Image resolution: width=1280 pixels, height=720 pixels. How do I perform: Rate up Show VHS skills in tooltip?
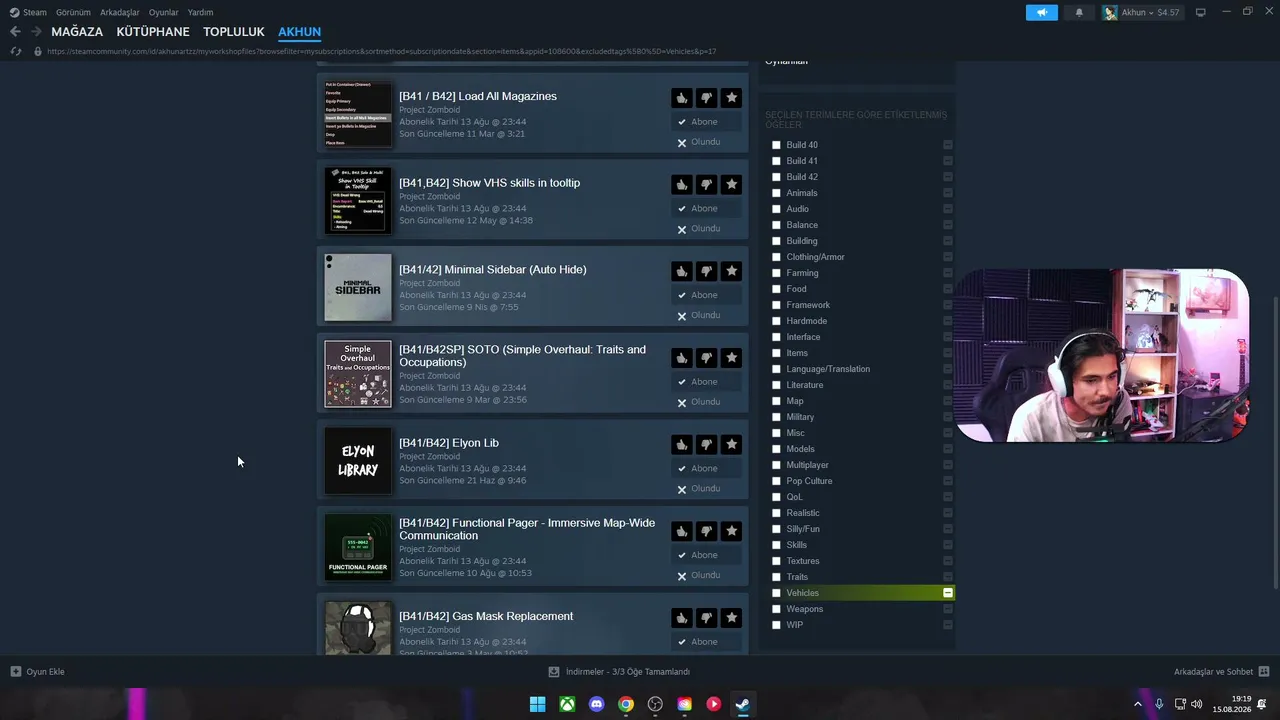coord(681,185)
